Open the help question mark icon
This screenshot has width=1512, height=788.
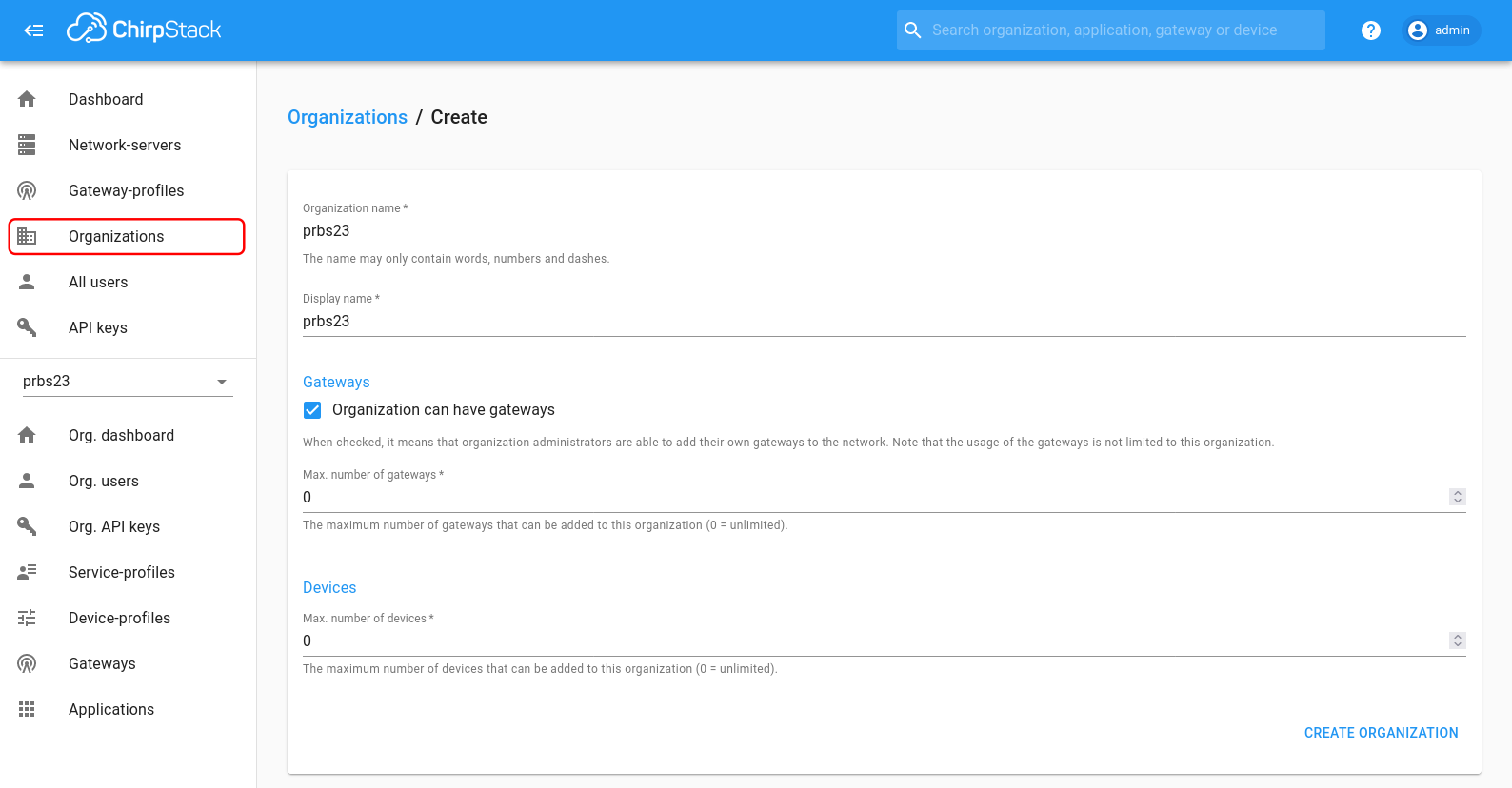[x=1371, y=30]
